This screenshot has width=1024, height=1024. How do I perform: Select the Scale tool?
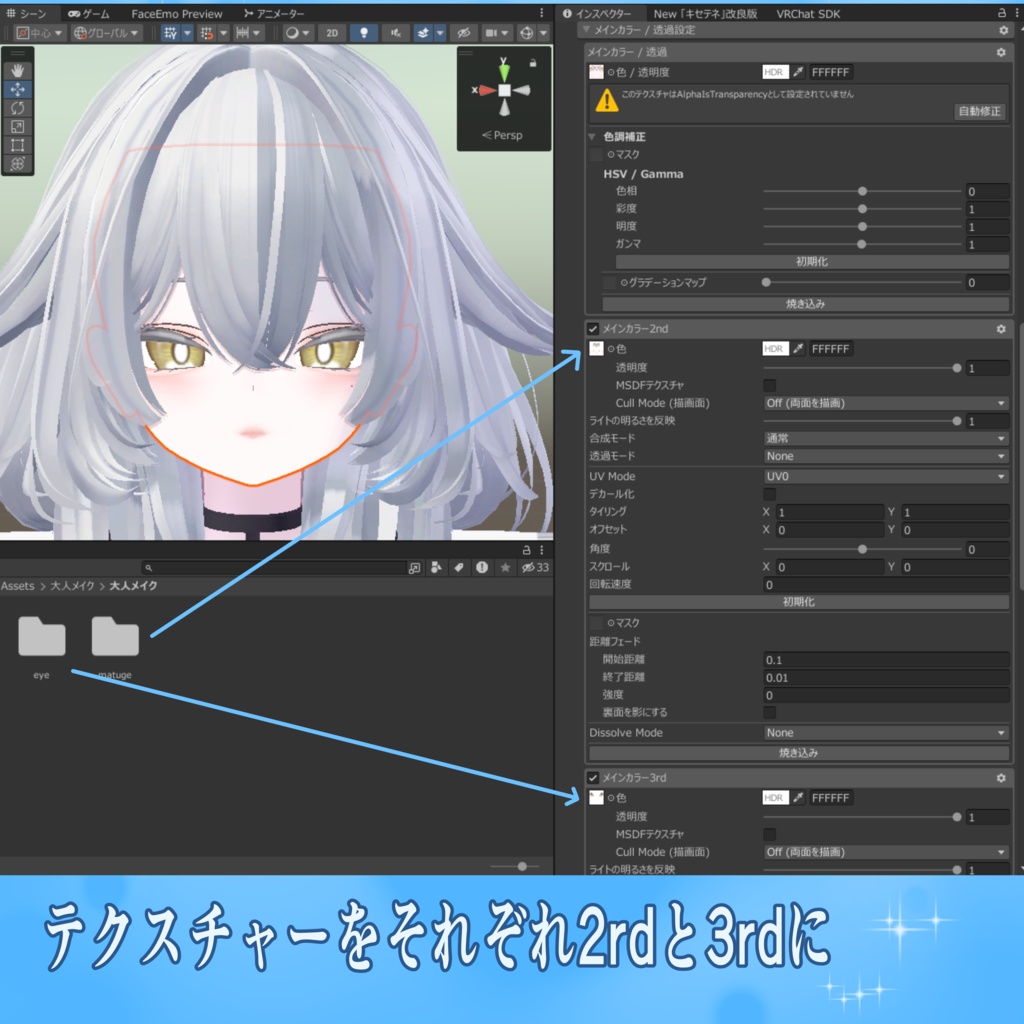[18, 127]
